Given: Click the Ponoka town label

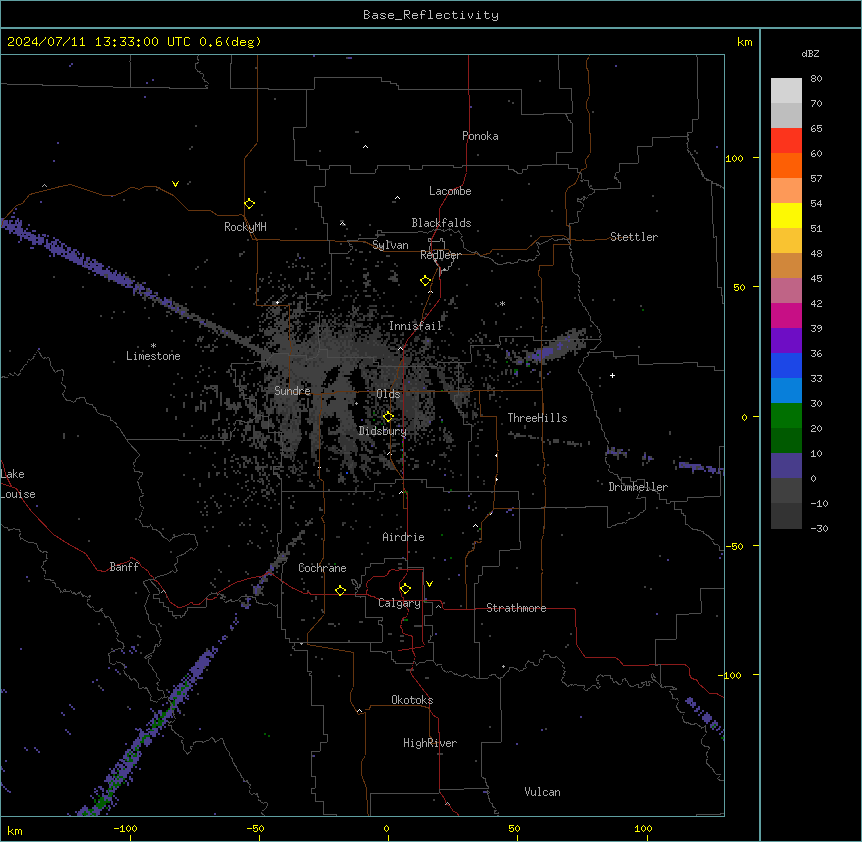Looking at the screenshot, I should pyautogui.click(x=480, y=136).
